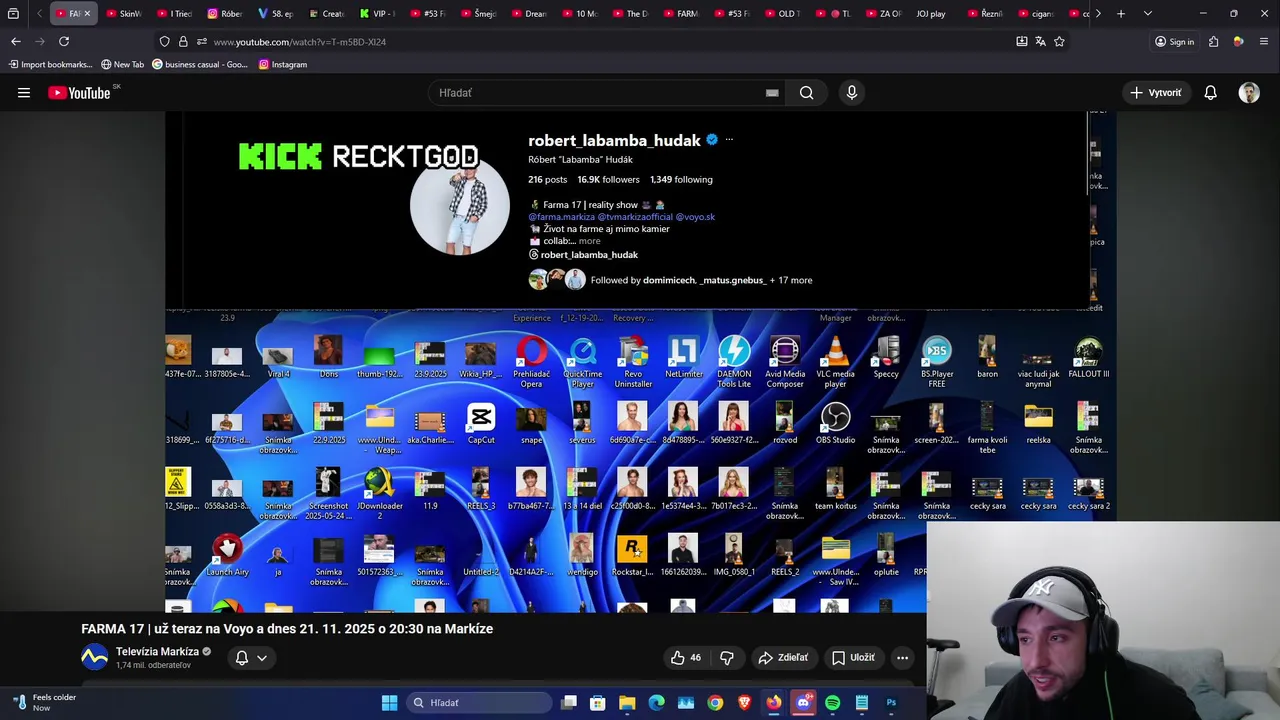1280x720 pixels.
Task: Open Firefox extensions puzzle icon
Action: pyautogui.click(x=1213, y=41)
